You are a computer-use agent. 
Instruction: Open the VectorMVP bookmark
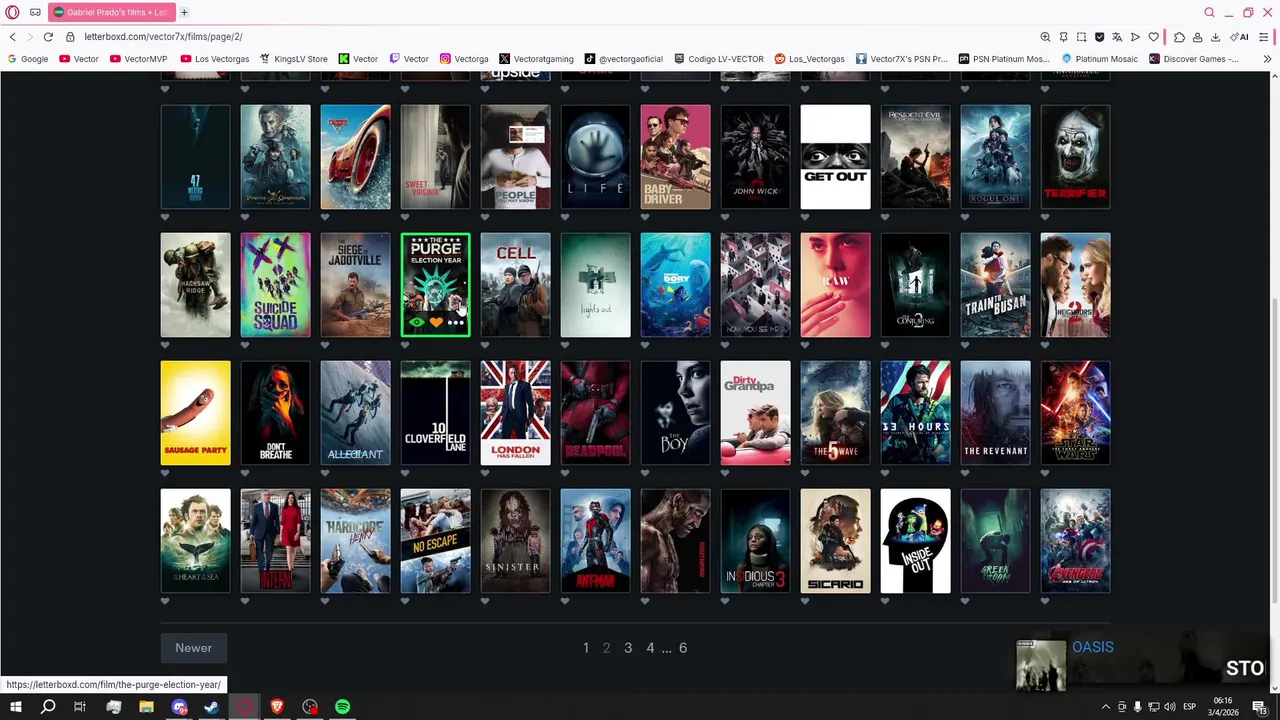[x=139, y=59]
